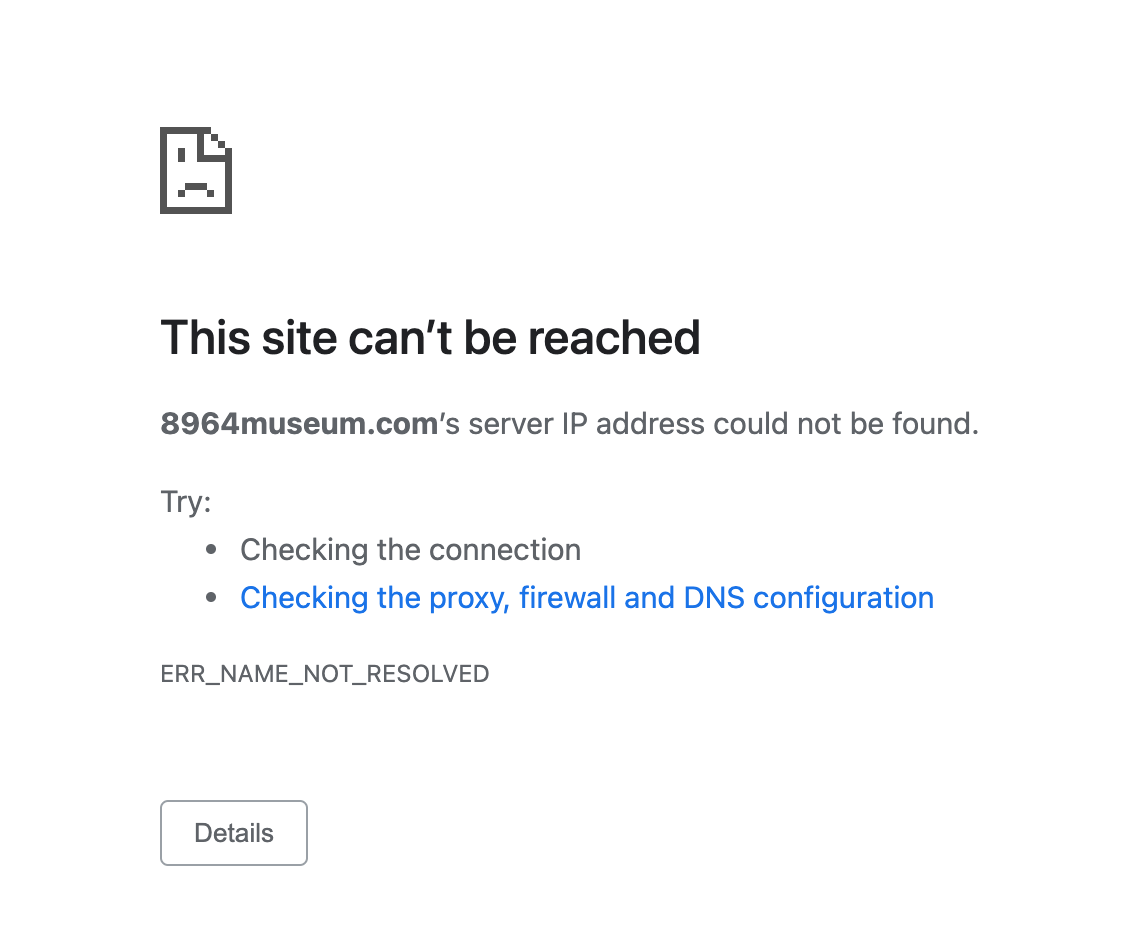Viewport: 1138px width, 944px height.
Task: Click the word "reached" in the heading
Action: [614, 338]
